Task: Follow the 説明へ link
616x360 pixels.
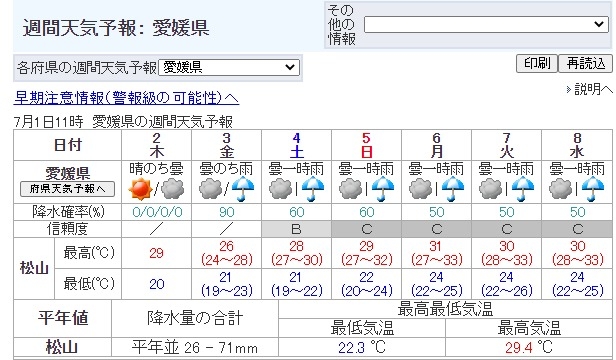Action: coord(593,90)
